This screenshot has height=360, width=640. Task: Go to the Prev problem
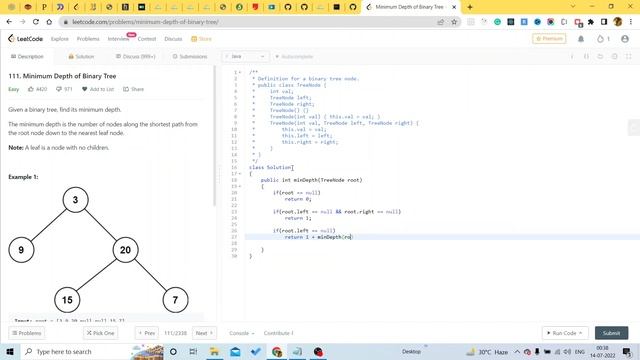click(147, 333)
